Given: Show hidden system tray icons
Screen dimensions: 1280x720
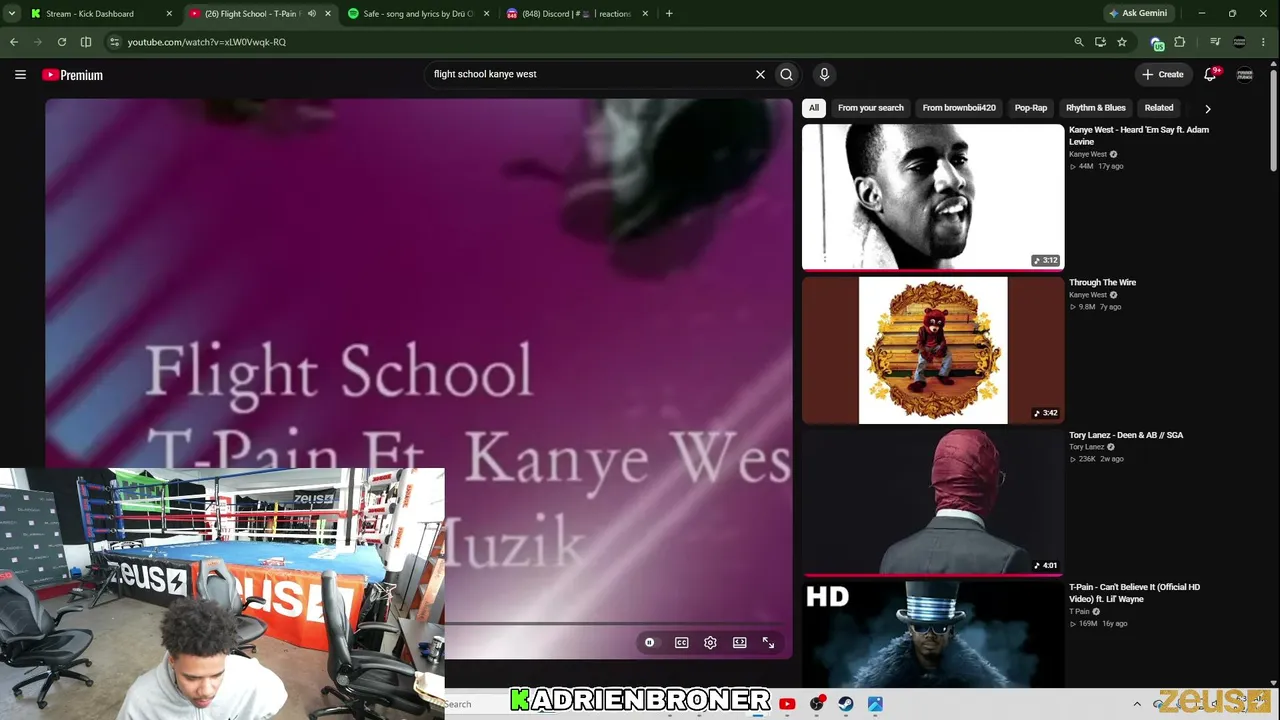Looking at the screenshot, I should 1137,704.
